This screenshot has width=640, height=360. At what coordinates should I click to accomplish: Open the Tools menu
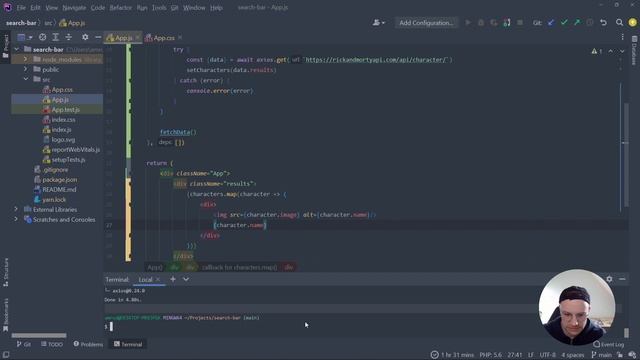pyautogui.click(x=159, y=7)
